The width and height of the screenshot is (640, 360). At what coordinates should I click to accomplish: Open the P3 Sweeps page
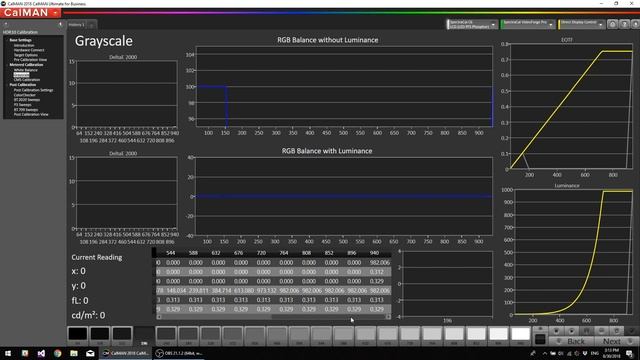pyautogui.click(x=22, y=105)
